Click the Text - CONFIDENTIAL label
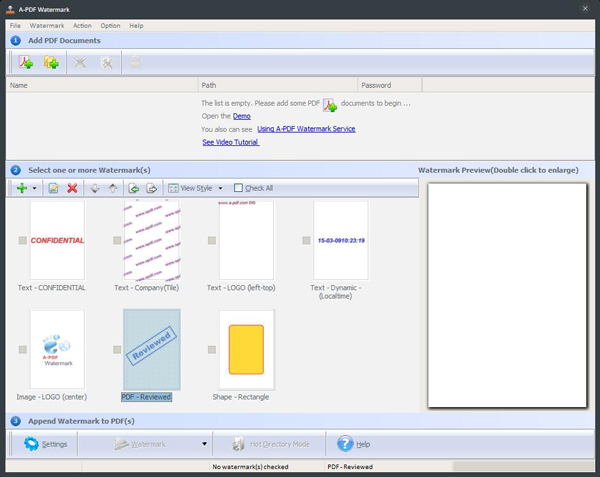 (52, 288)
